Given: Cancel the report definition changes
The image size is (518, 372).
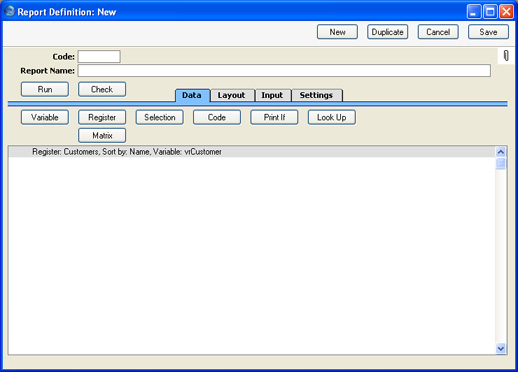Looking at the screenshot, I should pos(438,32).
